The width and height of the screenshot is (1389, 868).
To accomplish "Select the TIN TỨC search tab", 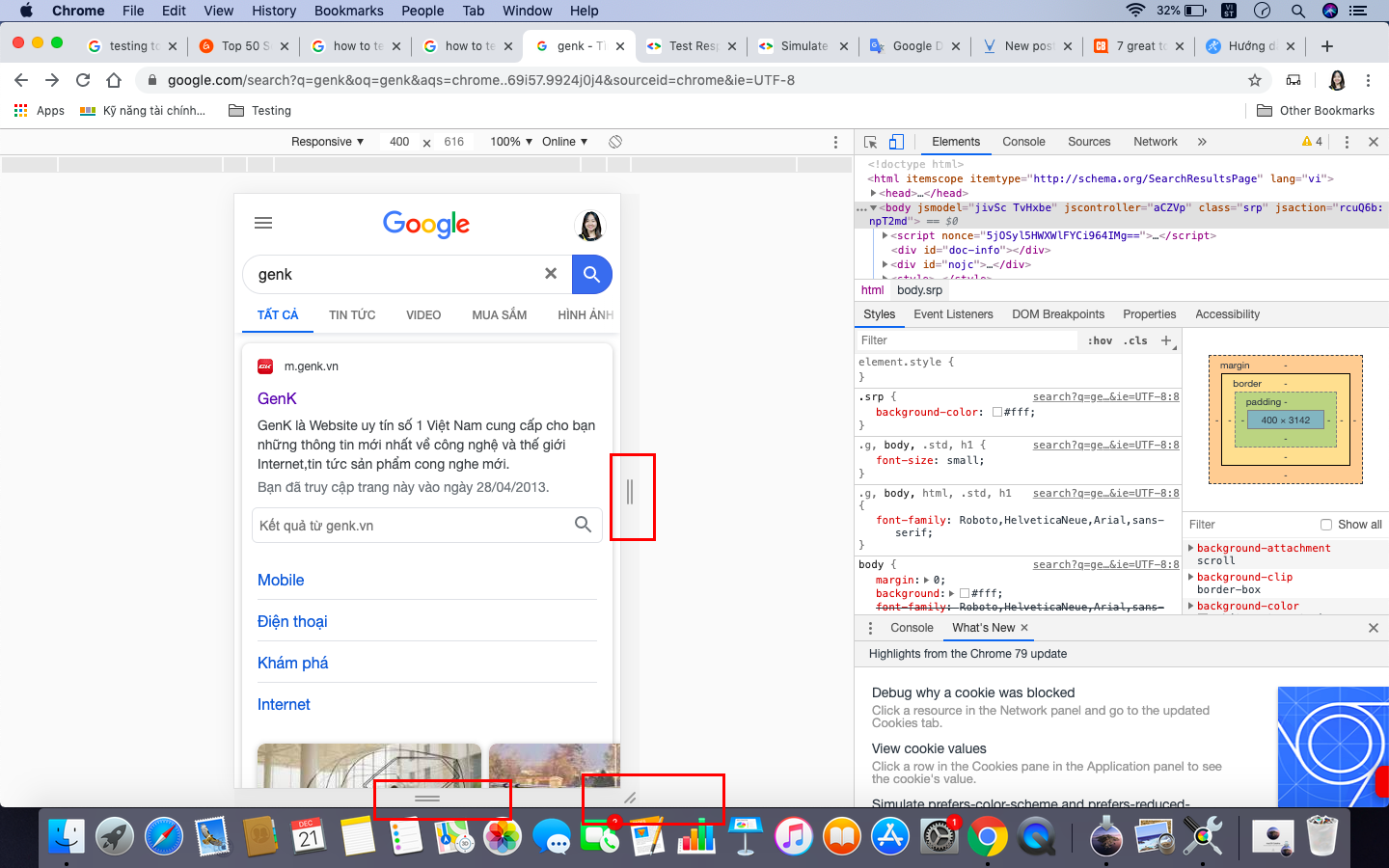I will (352, 315).
